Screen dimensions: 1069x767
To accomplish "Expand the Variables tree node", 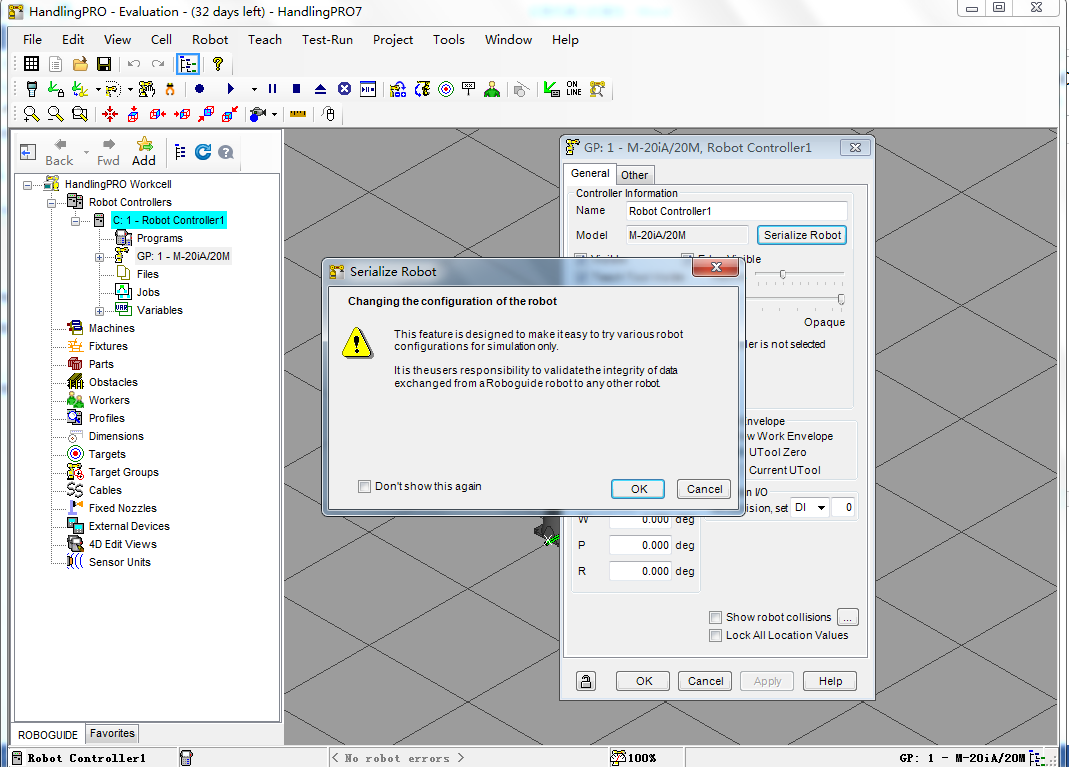I will tap(100, 311).
